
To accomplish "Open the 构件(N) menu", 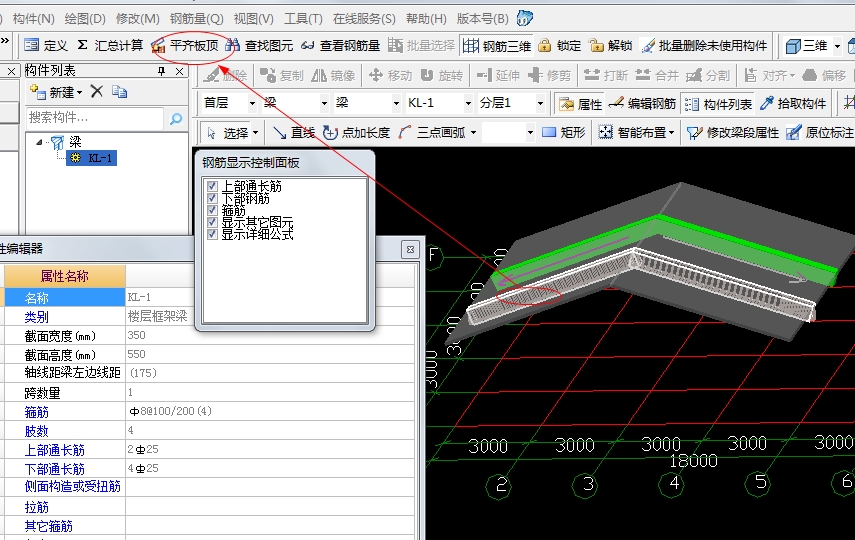I will tap(33, 19).
